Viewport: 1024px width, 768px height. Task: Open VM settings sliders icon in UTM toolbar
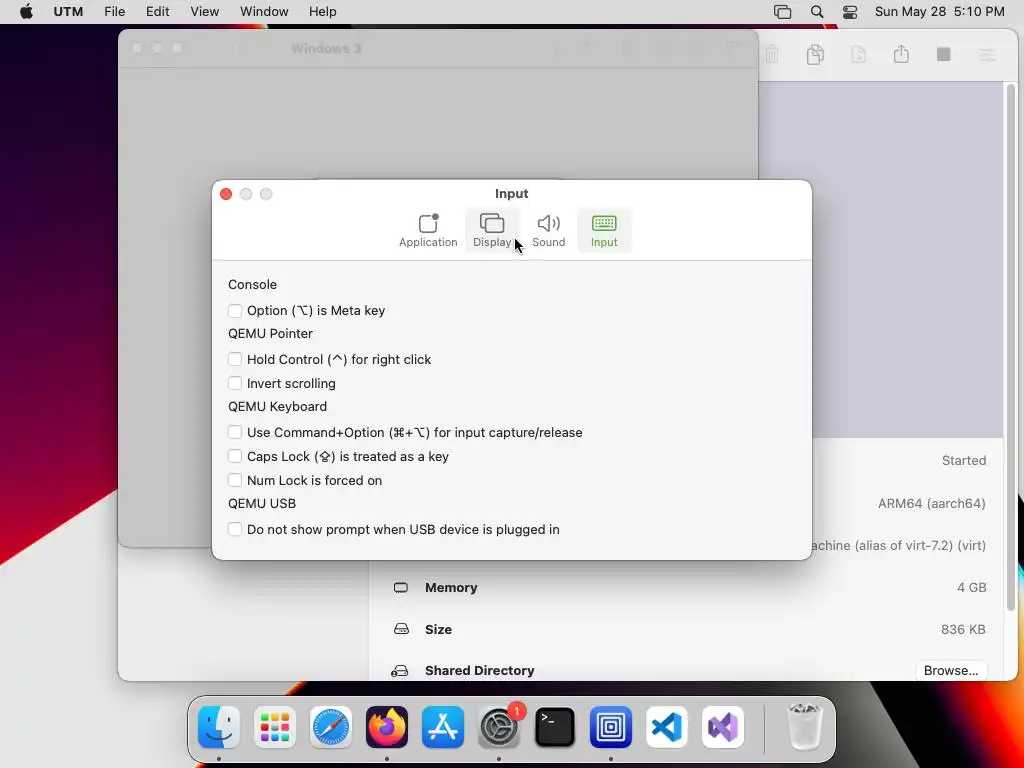coord(987,54)
